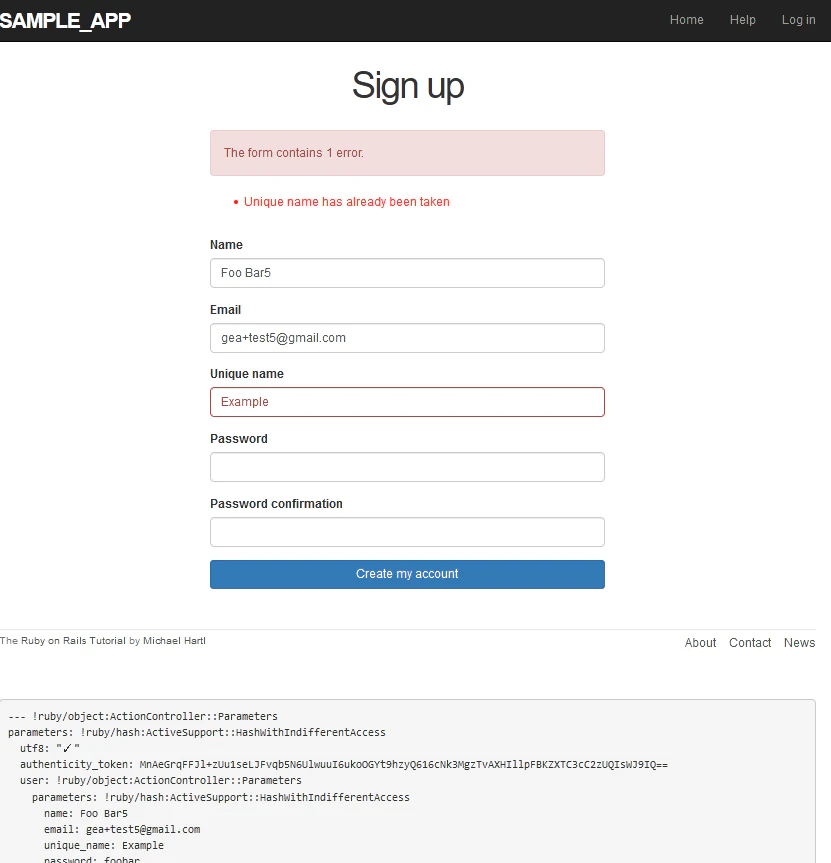This screenshot has height=863, width=831.
Task: Open the News footer link
Action: coord(799,643)
